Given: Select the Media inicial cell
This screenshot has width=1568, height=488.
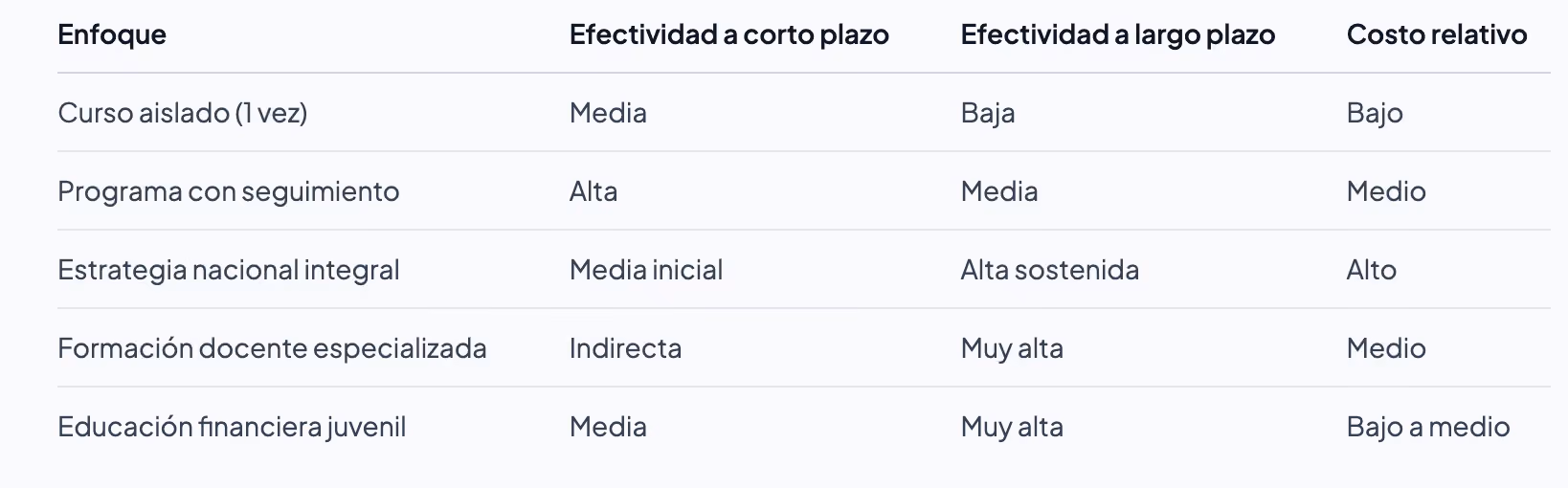Looking at the screenshot, I should coord(646,270).
